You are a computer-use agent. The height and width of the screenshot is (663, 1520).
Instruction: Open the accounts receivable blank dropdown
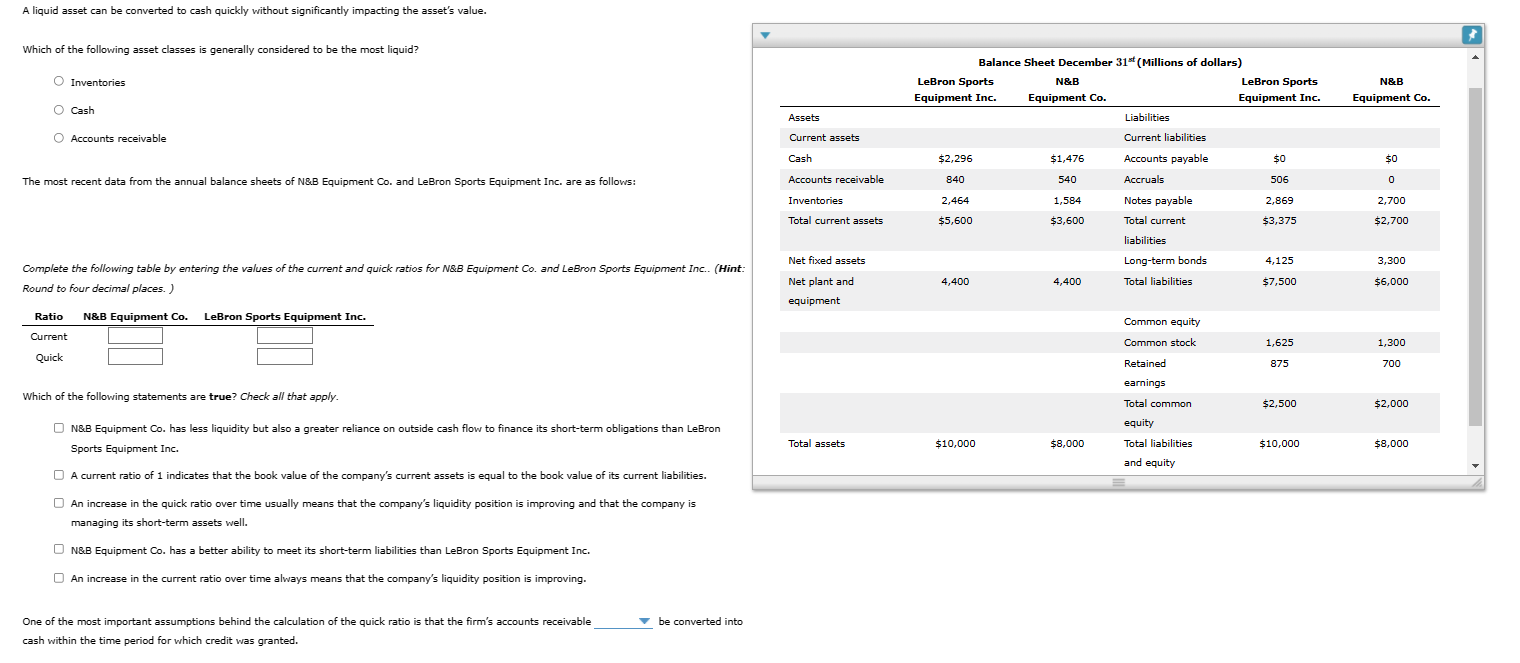[623, 622]
